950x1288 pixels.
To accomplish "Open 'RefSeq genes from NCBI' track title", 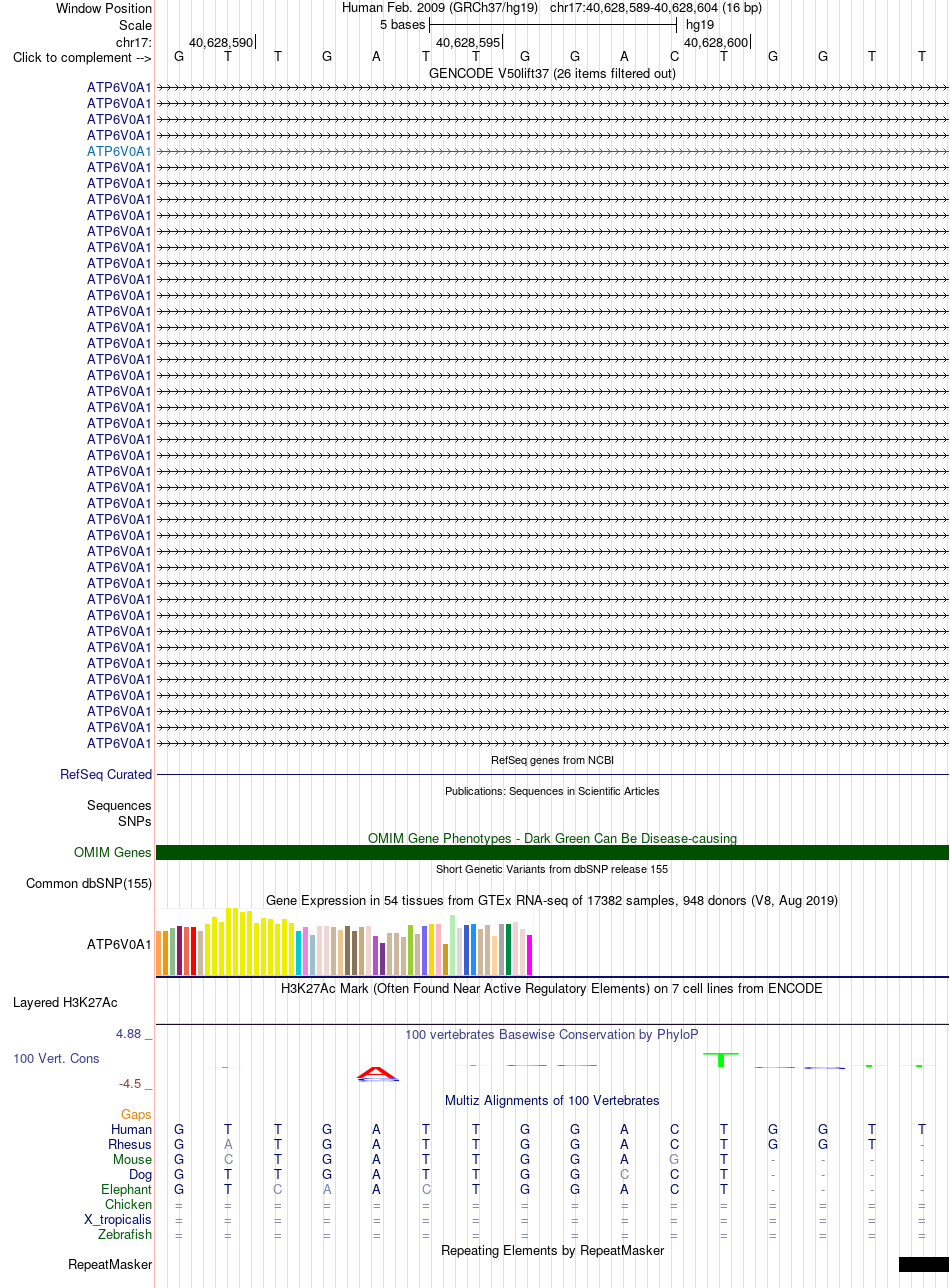I will [x=552, y=760].
